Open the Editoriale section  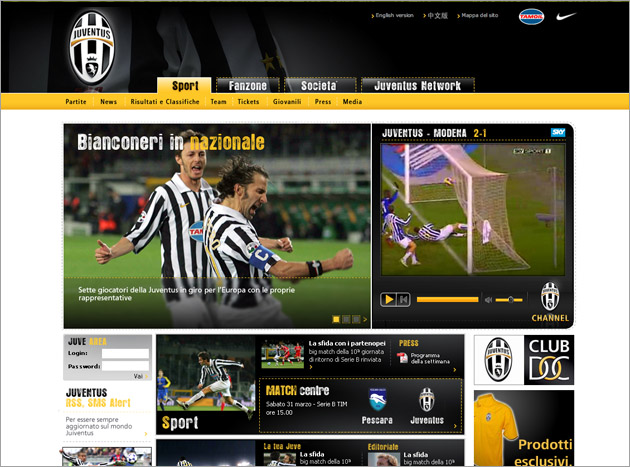[x=383, y=447]
